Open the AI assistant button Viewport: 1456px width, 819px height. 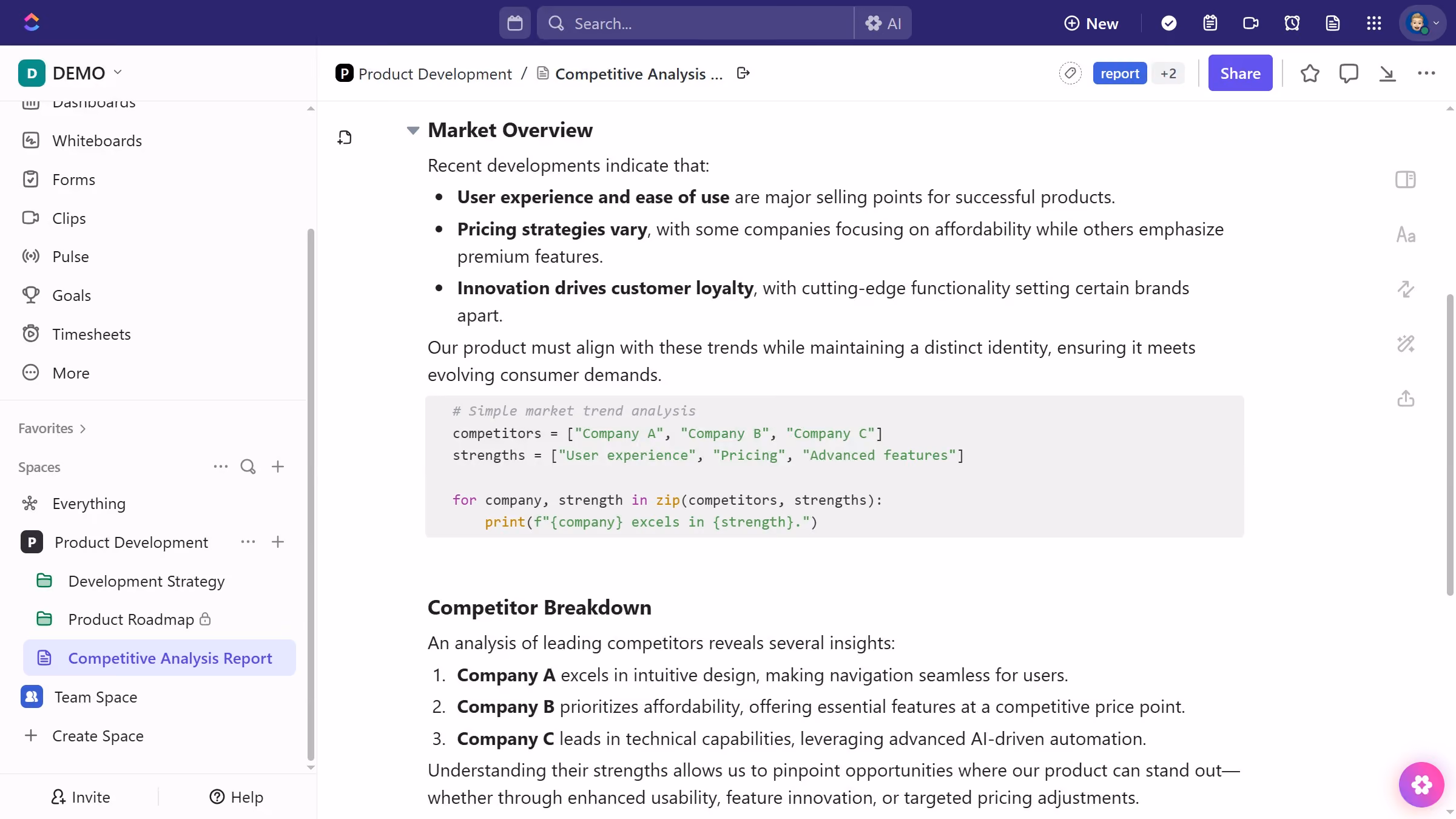[883, 23]
